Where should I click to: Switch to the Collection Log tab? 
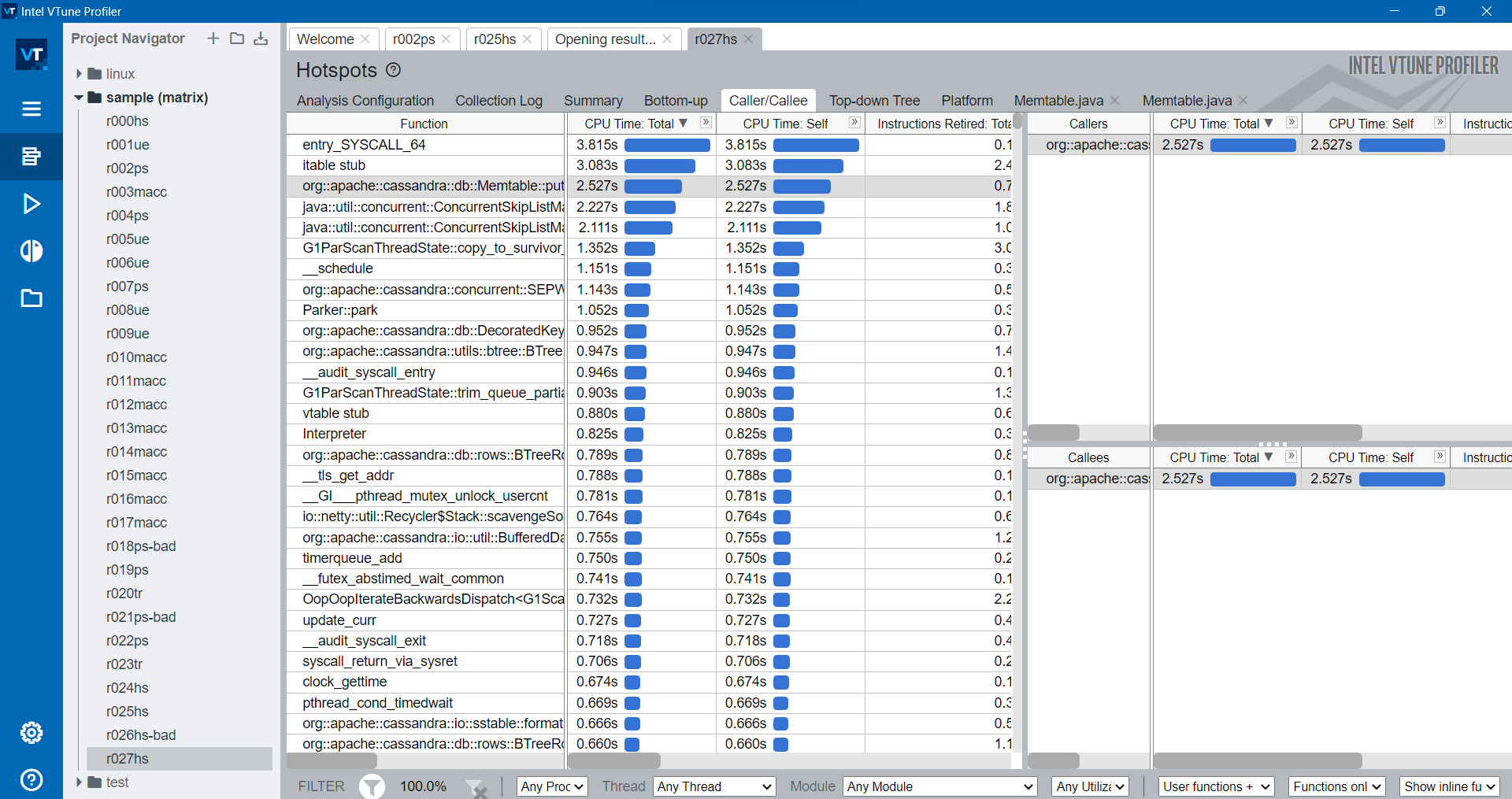[499, 100]
